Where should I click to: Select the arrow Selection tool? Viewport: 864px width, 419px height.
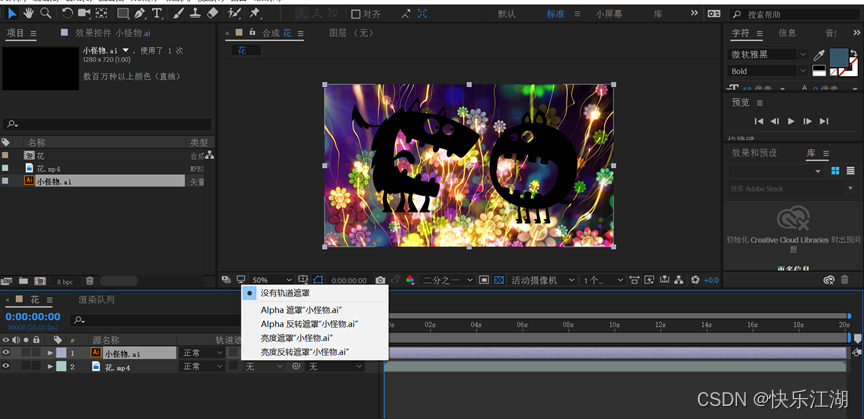(12, 13)
